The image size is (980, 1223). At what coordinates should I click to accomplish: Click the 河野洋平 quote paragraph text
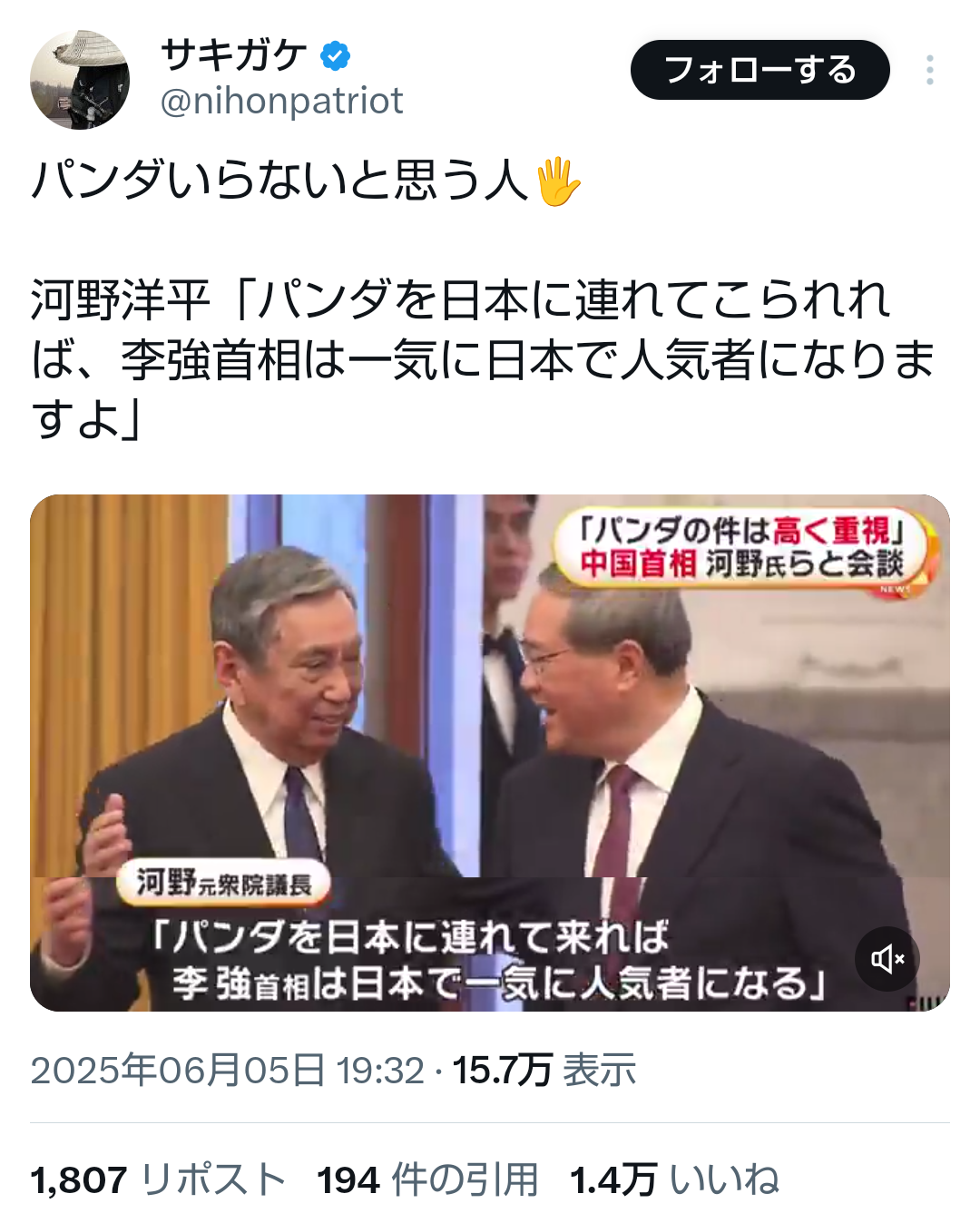[484, 360]
